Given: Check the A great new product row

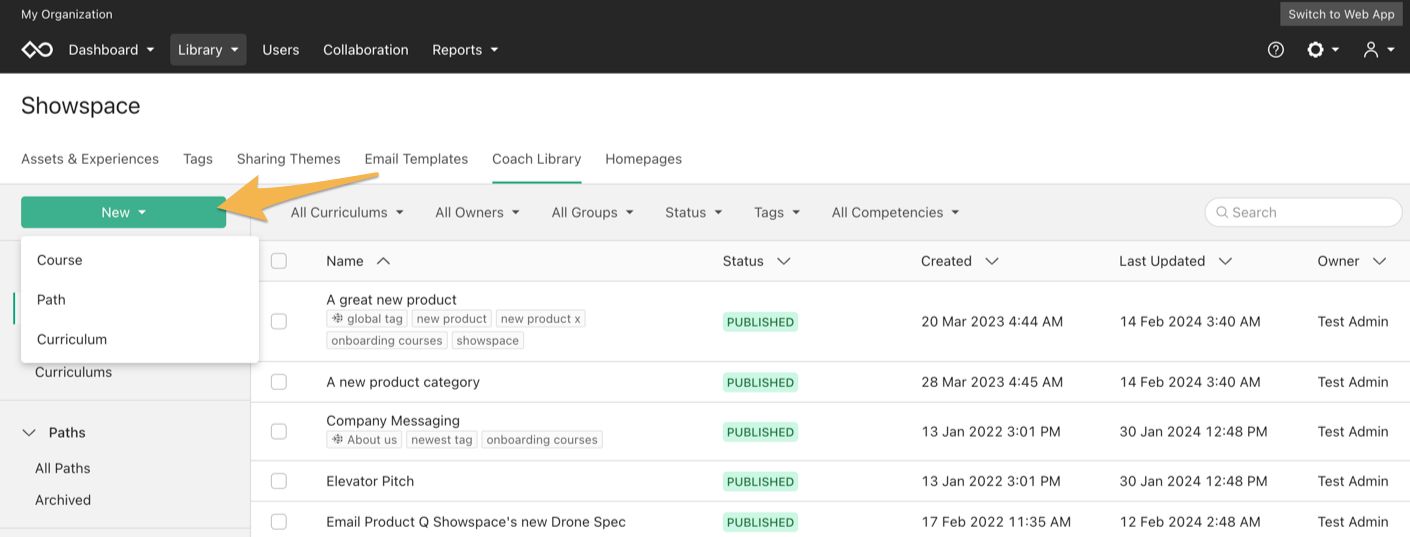Looking at the screenshot, I should click(x=279, y=321).
